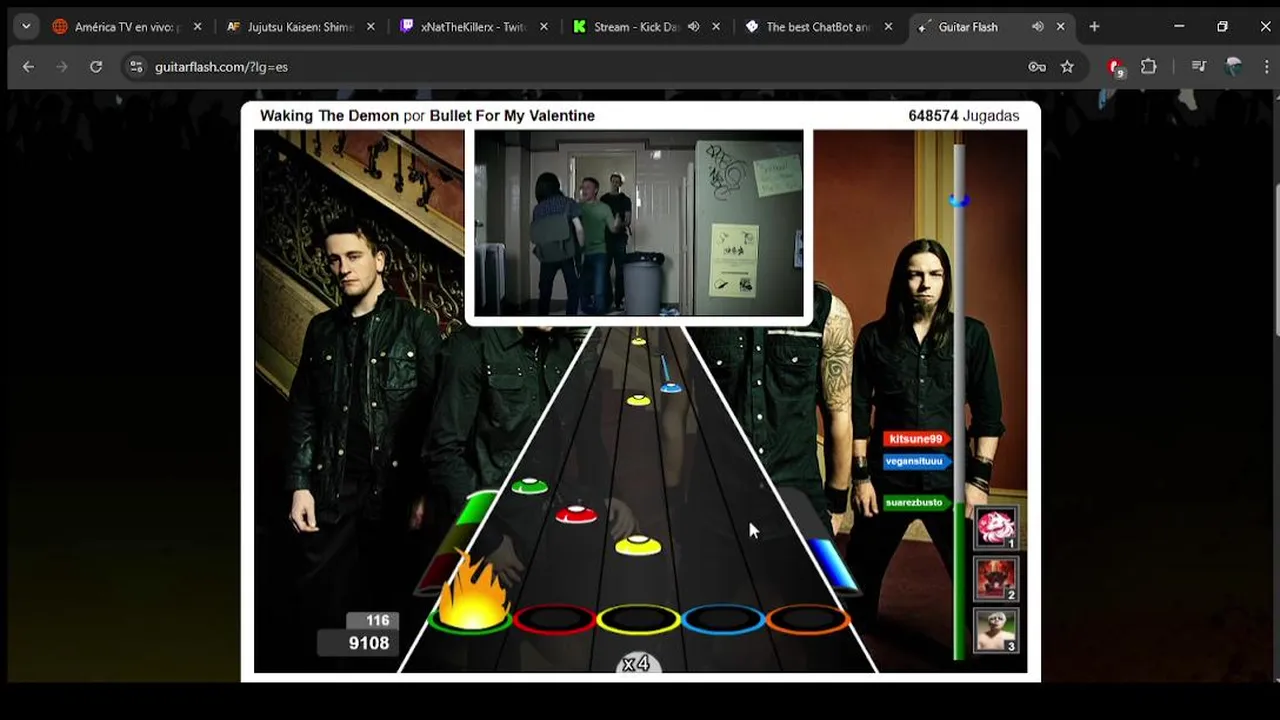Close the América TV en vivo tab
The image size is (1280, 720).
click(x=197, y=27)
